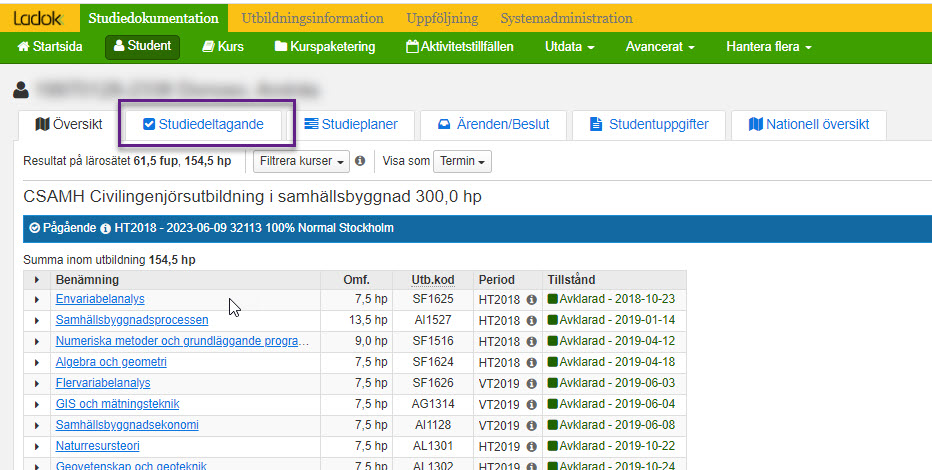Click the info icon next to Filtrera kurser
932x470 pixels.
[x=360, y=161]
